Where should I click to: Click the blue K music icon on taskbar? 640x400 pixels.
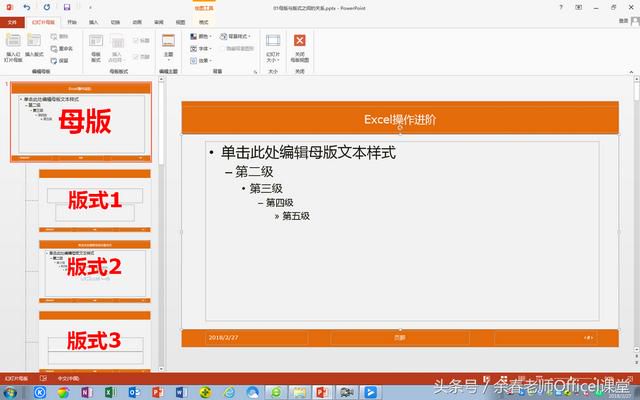pos(40,393)
